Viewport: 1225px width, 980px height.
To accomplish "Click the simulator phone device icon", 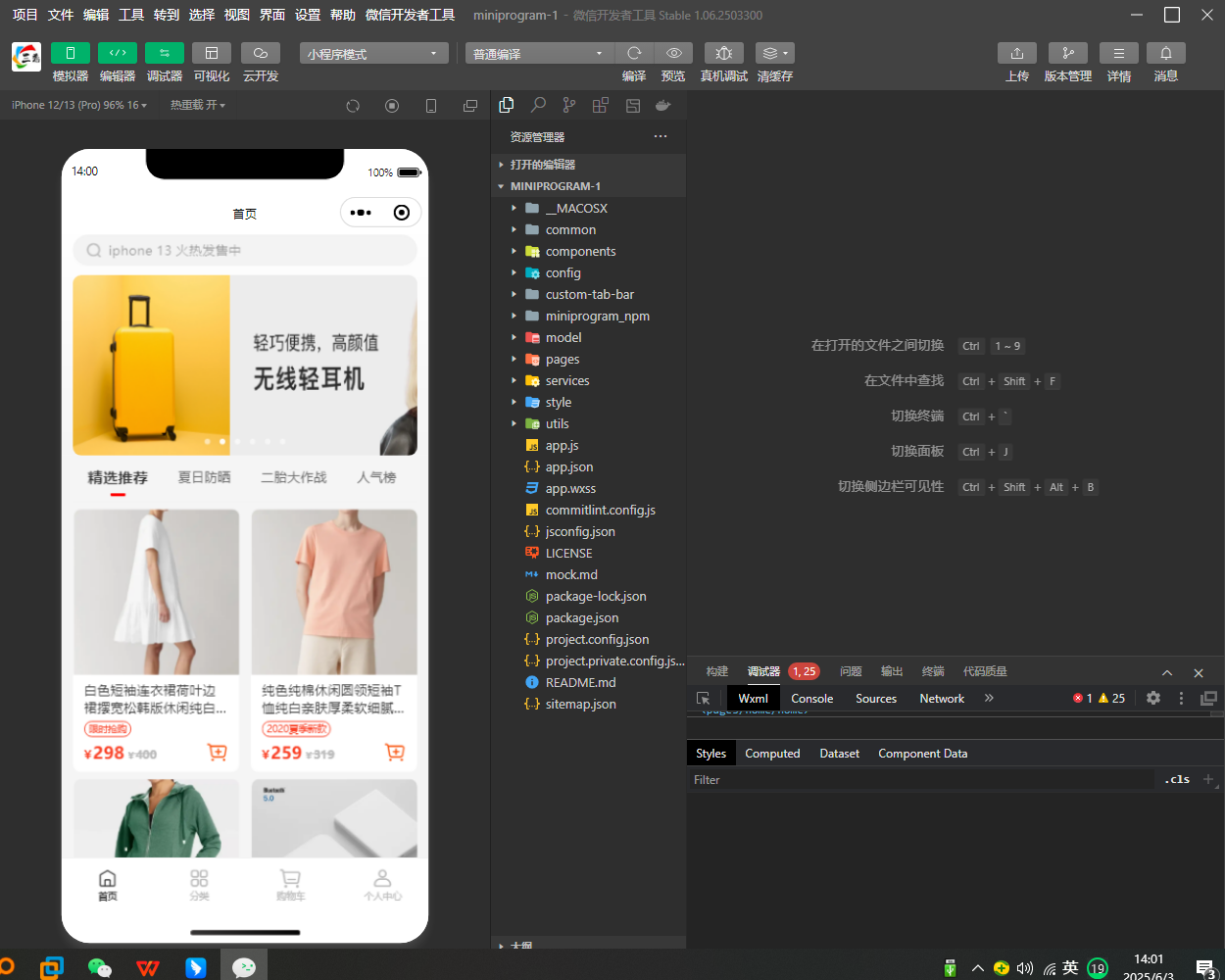I will pyautogui.click(x=431, y=106).
